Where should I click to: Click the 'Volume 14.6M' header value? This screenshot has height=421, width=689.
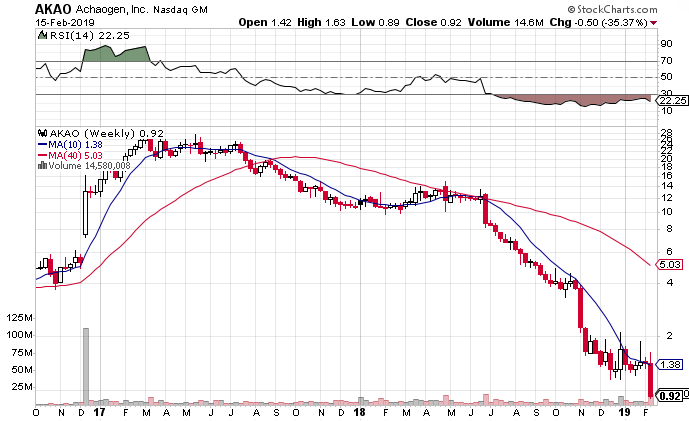coord(505,22)
